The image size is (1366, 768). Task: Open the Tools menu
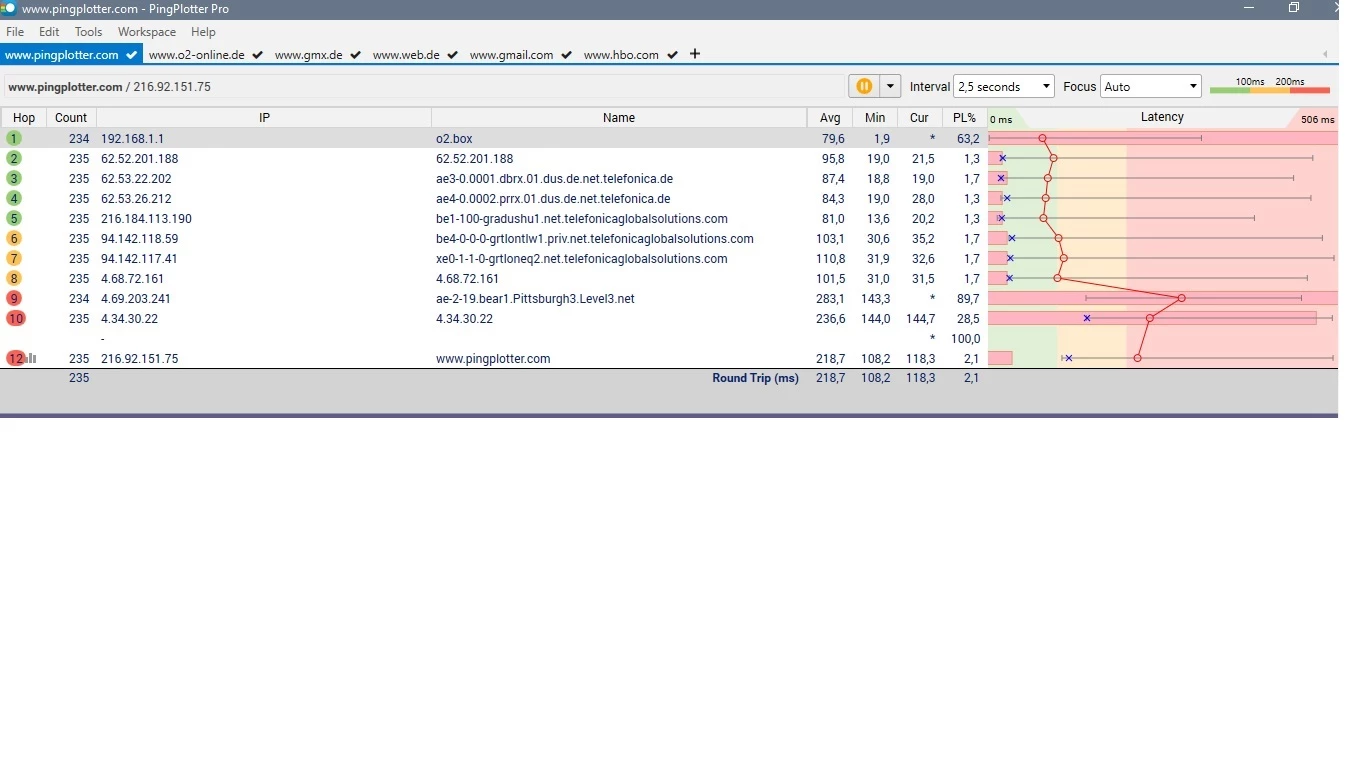[89, 32]
